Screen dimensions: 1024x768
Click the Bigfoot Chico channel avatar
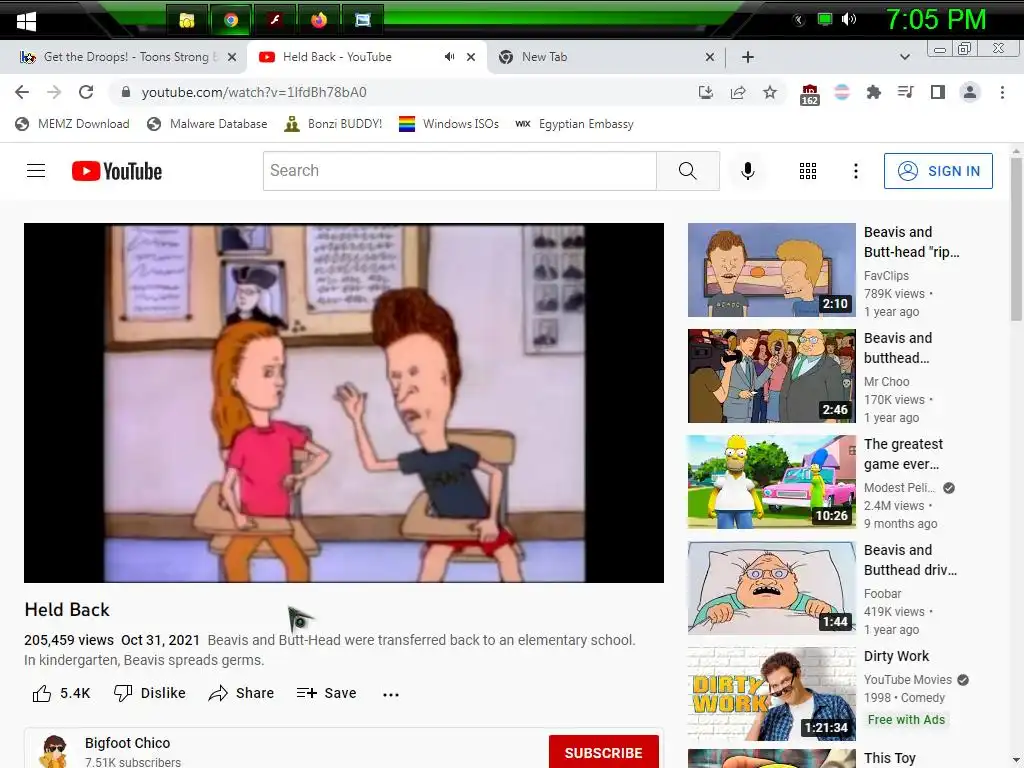(54, 751)
